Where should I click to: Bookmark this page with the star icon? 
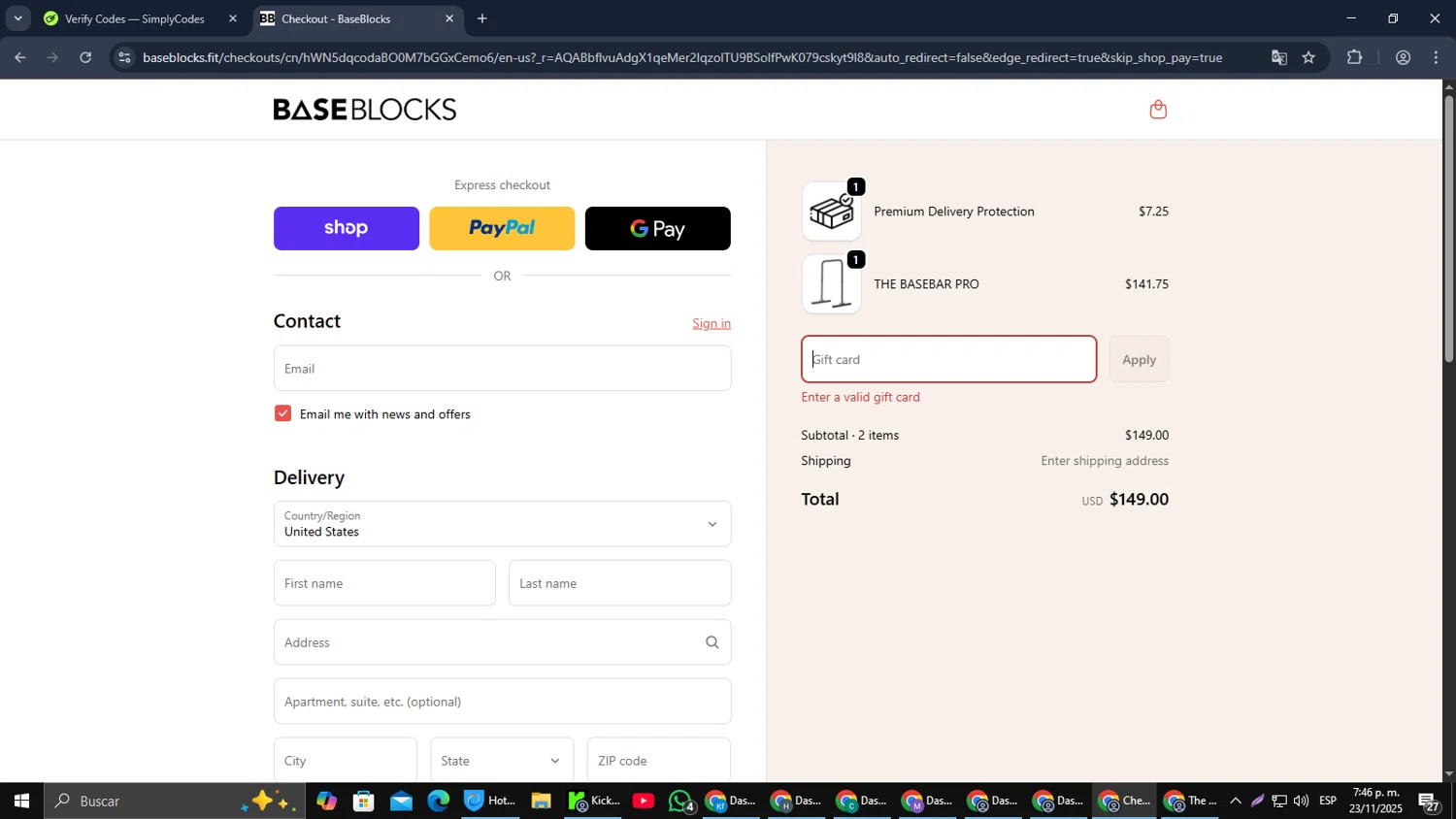tap(1308, 57)
